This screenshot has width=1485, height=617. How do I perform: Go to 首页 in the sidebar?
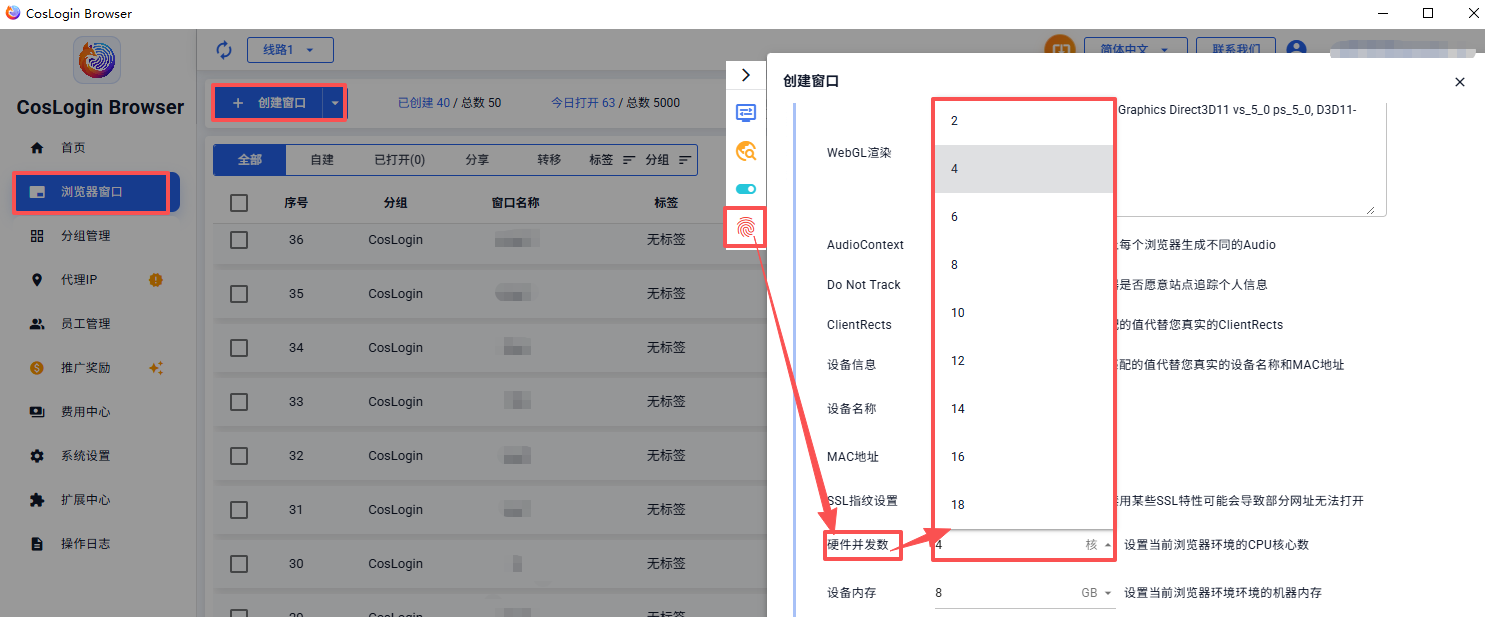(73, 148)
